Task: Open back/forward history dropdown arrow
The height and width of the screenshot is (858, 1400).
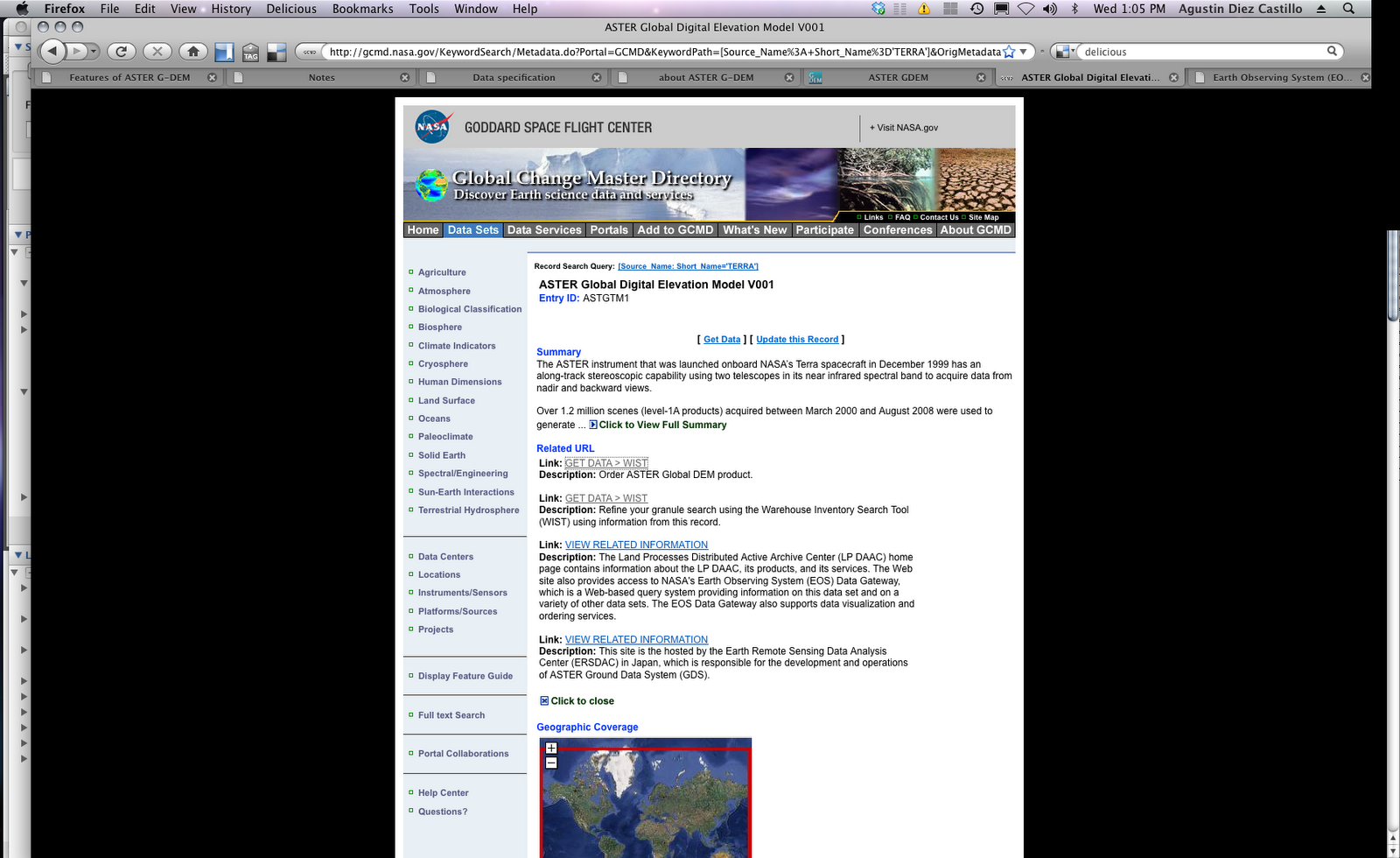Action: tap(93, 52)
